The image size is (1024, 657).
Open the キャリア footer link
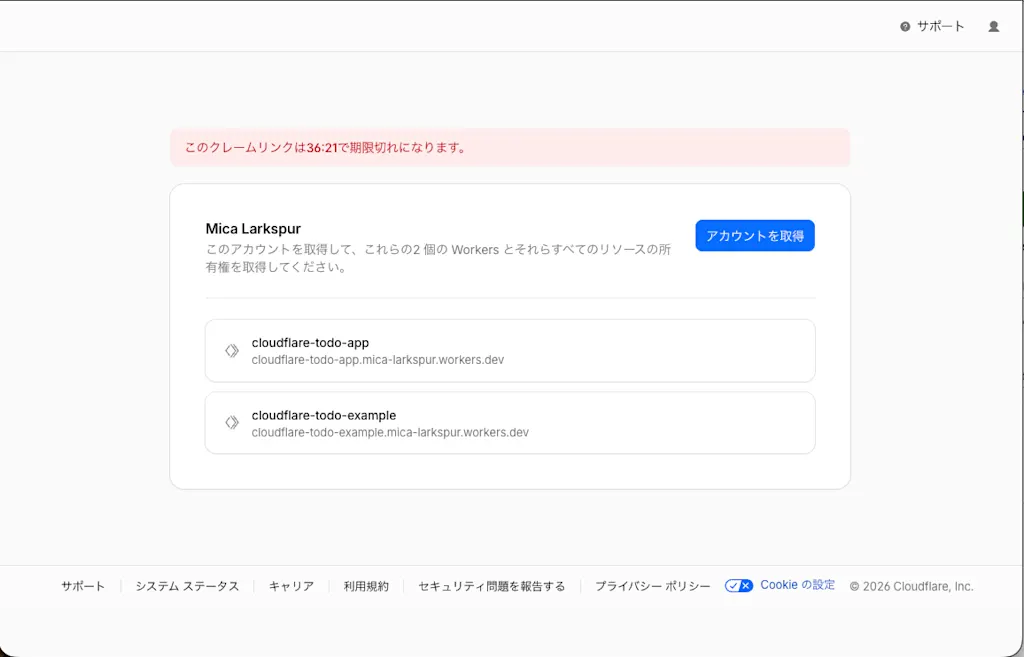point(291,586)
